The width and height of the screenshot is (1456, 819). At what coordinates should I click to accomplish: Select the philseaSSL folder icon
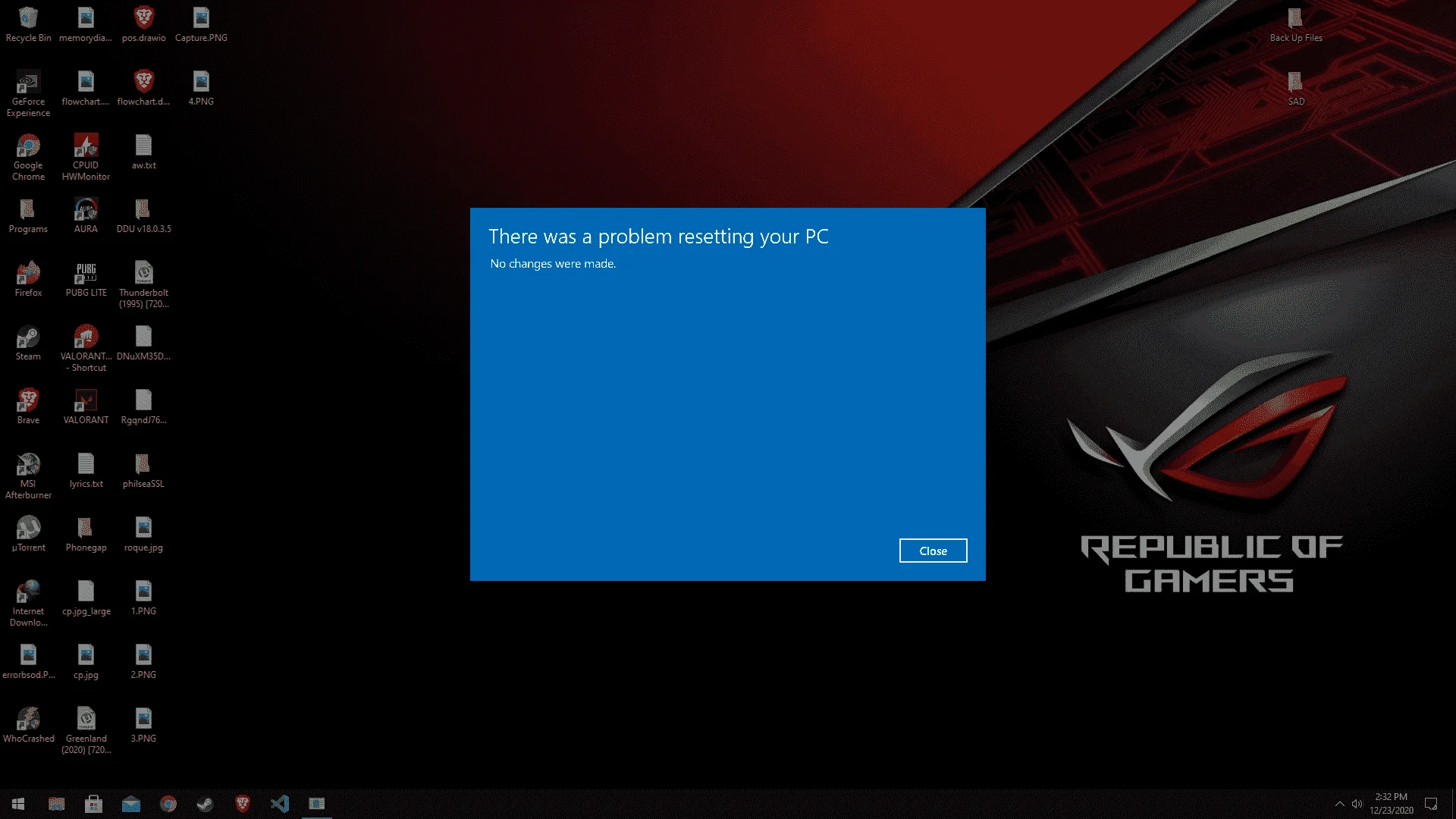click(x=143, y=471)
